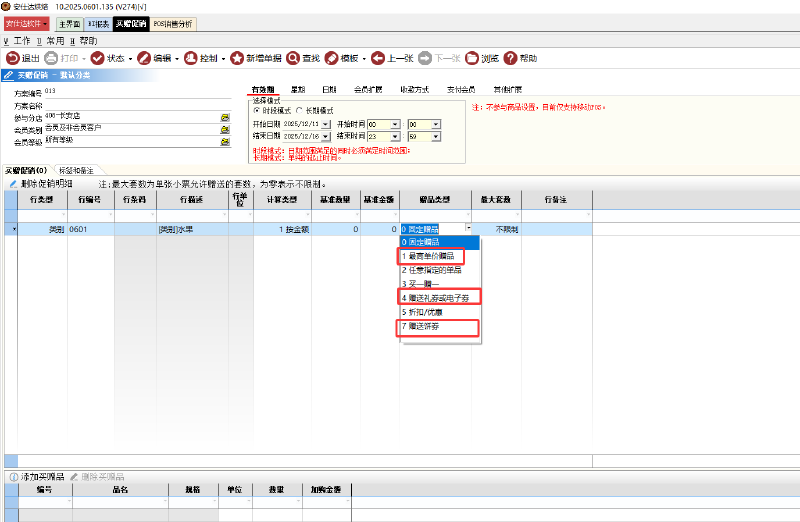Switch to the POS销售分析 tab
Image resolution: width=800 pixels, height=522 pixels.
pyautogui.click(x=173, y=24)
